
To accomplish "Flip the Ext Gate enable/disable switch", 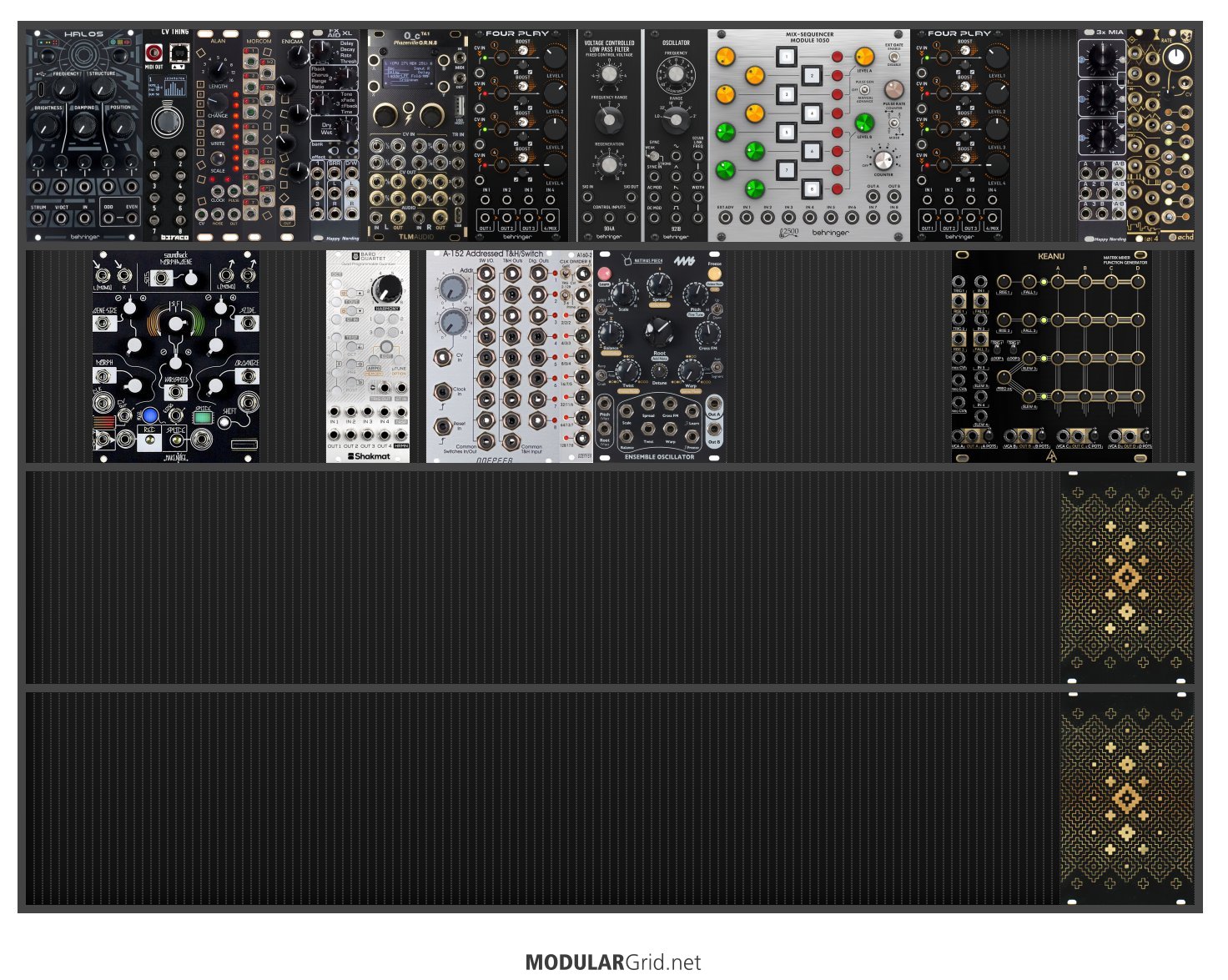I will click(x=894, y=57).
